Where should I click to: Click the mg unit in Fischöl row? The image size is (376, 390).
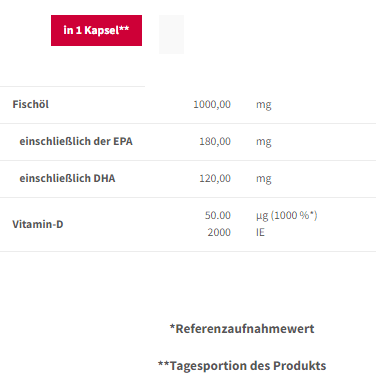[x=264, y=105]
